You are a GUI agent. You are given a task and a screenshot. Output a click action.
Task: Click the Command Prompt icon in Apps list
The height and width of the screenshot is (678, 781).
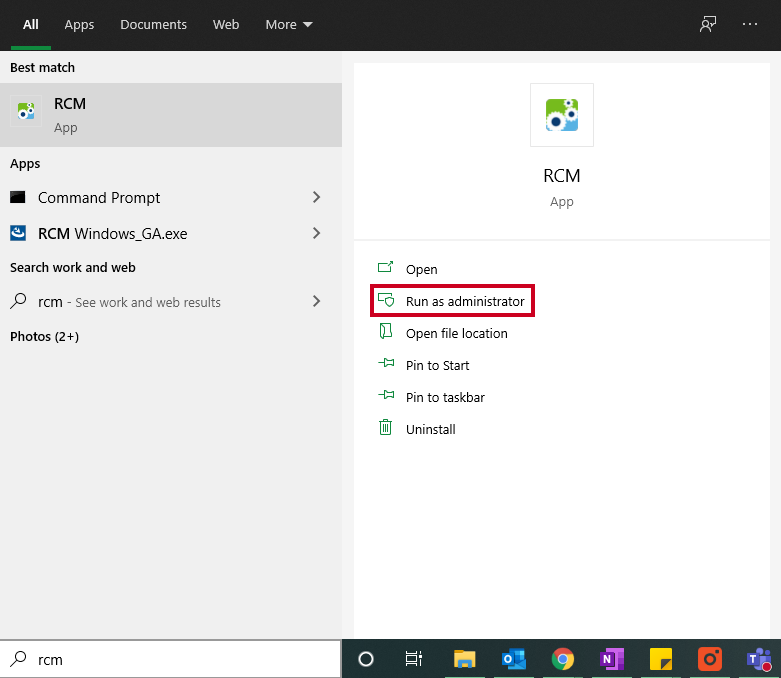click(18, 197)
